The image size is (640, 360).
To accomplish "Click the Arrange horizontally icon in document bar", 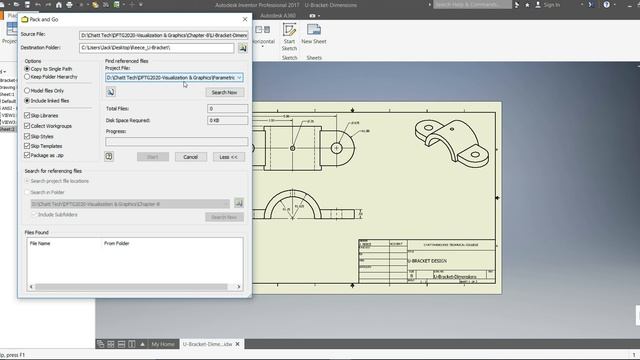I will click(x=121, y=344).
